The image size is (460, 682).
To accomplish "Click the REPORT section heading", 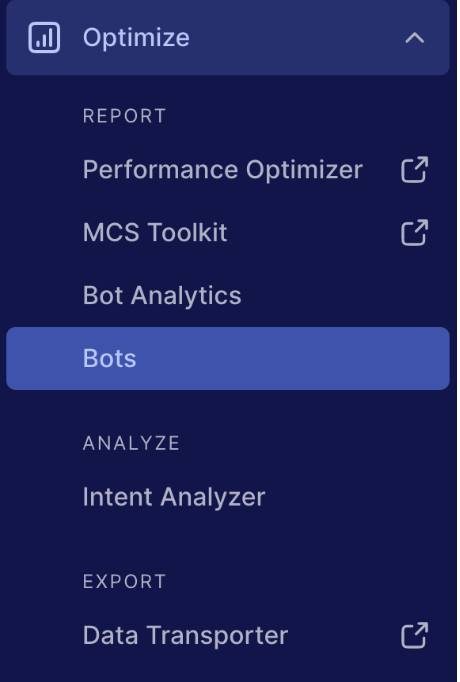I will (124, 116).
